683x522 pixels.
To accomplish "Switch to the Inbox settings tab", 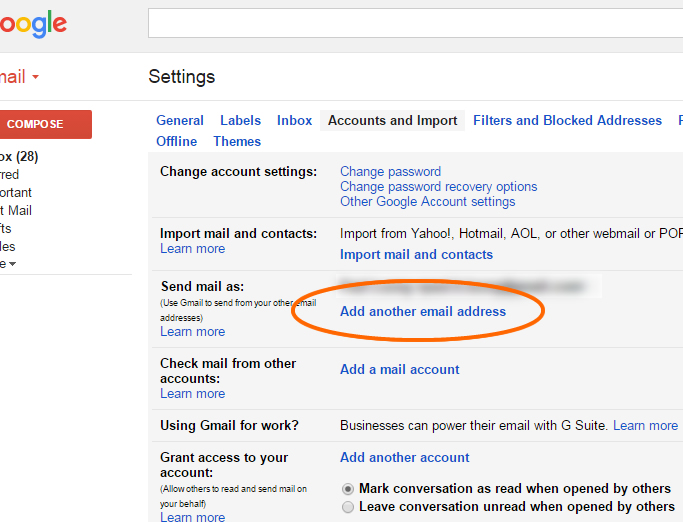I will 294,120.
